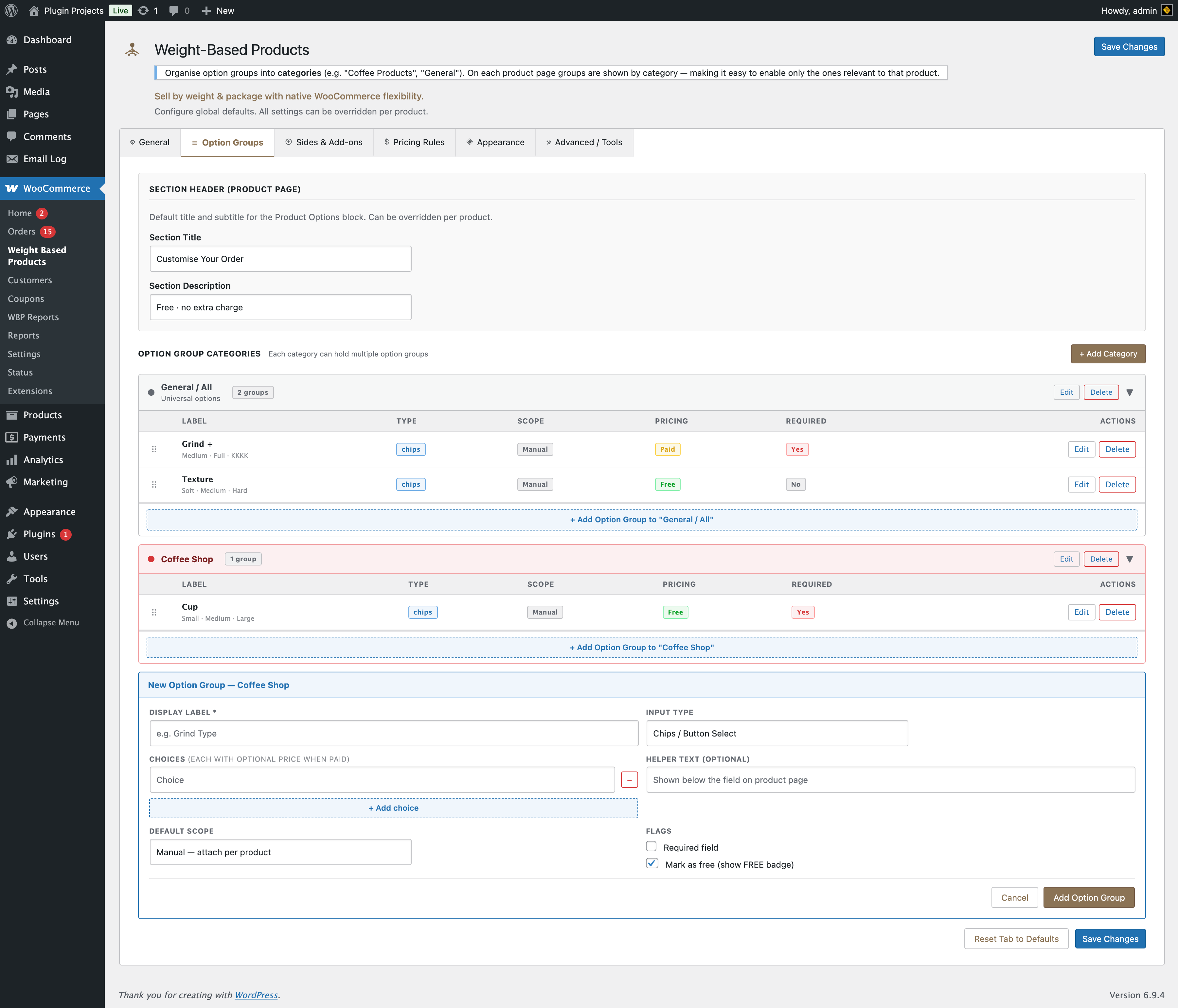Collapse the General / All category

pyautogui.click(x=1130, y=392)
